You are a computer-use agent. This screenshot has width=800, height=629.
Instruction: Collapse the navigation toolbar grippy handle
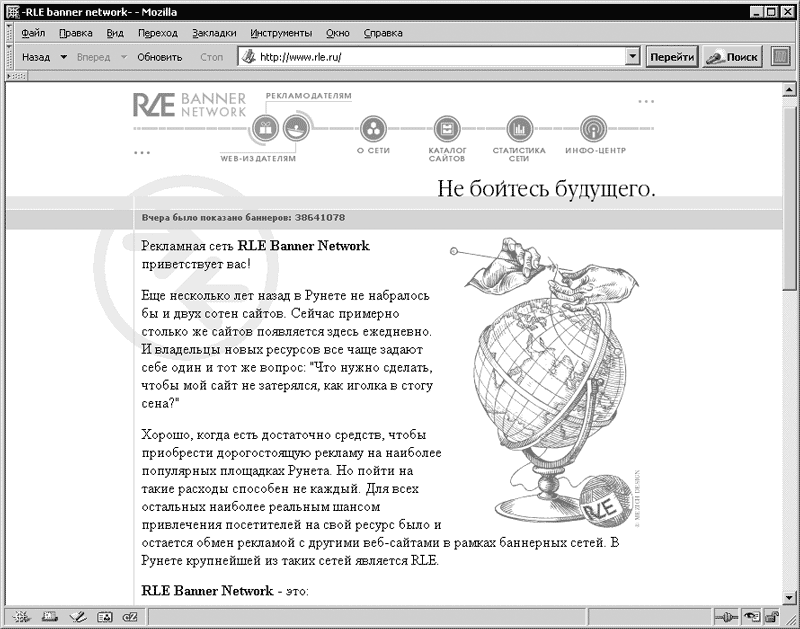click(x=9, y=57)
